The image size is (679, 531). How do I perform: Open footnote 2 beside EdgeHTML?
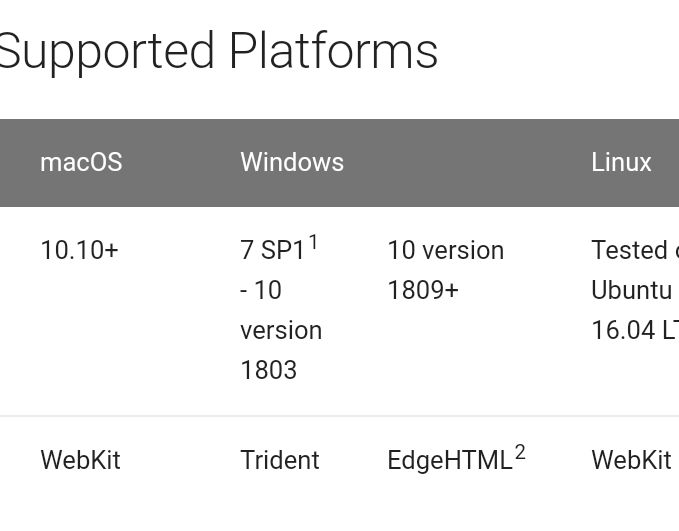pos(520,453)
